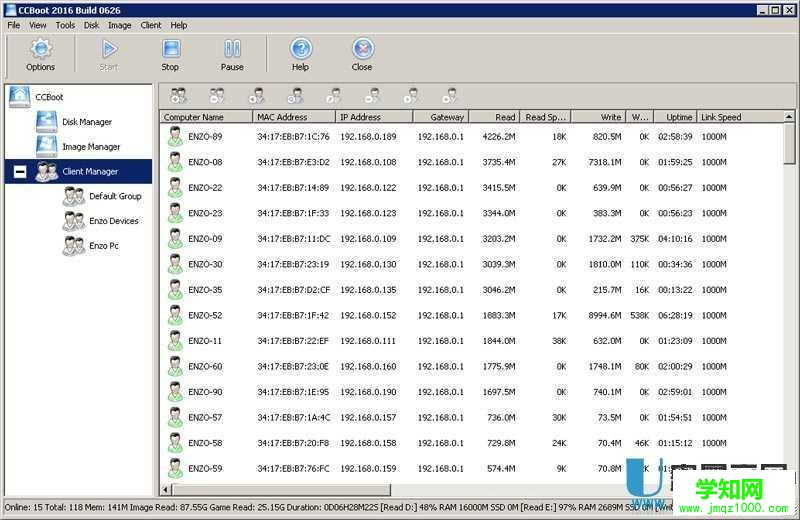Click the ENZO-23 client user icon
The width and height of the screenshot is (800, 520).
(175, 213)
